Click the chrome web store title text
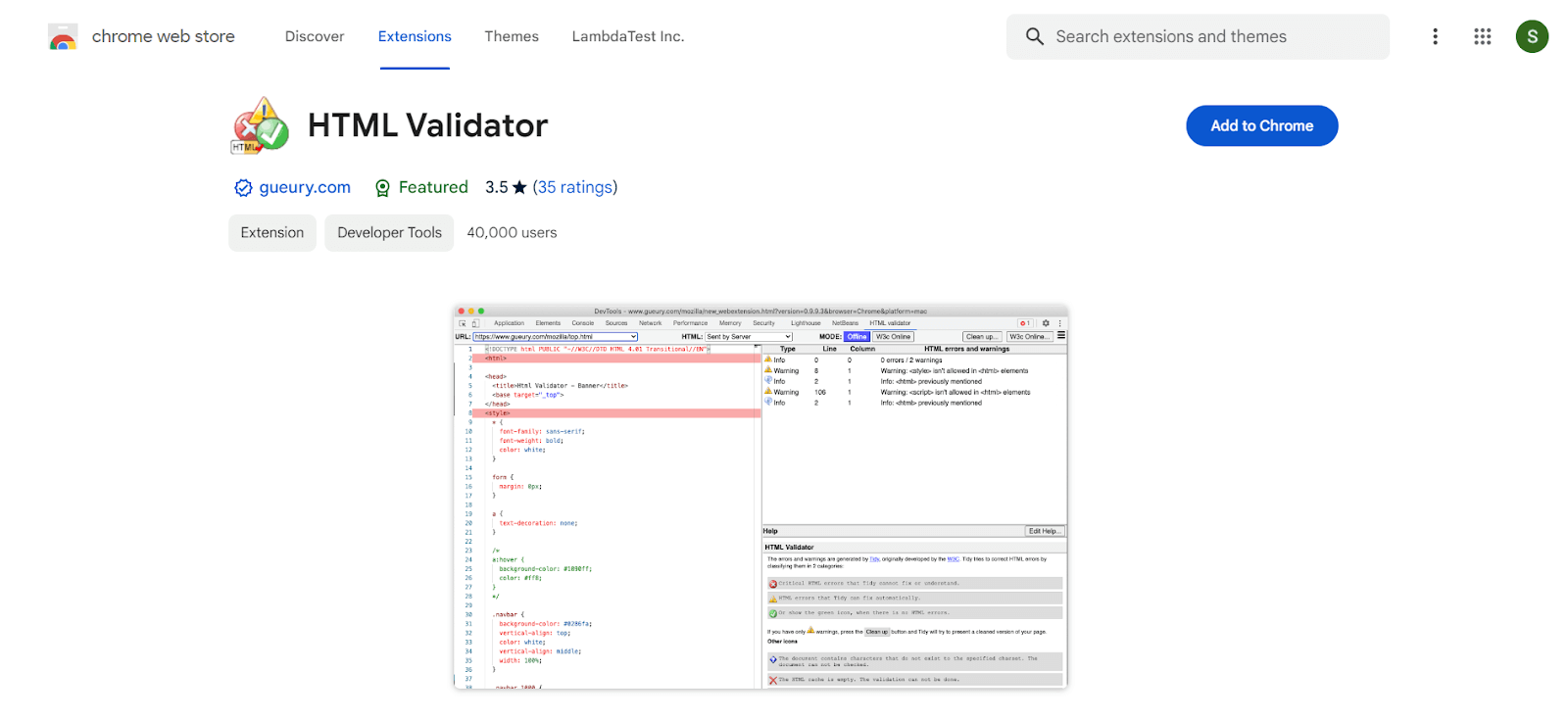Viewport: 1568px width, 720px height. click(x=164, y=36)
